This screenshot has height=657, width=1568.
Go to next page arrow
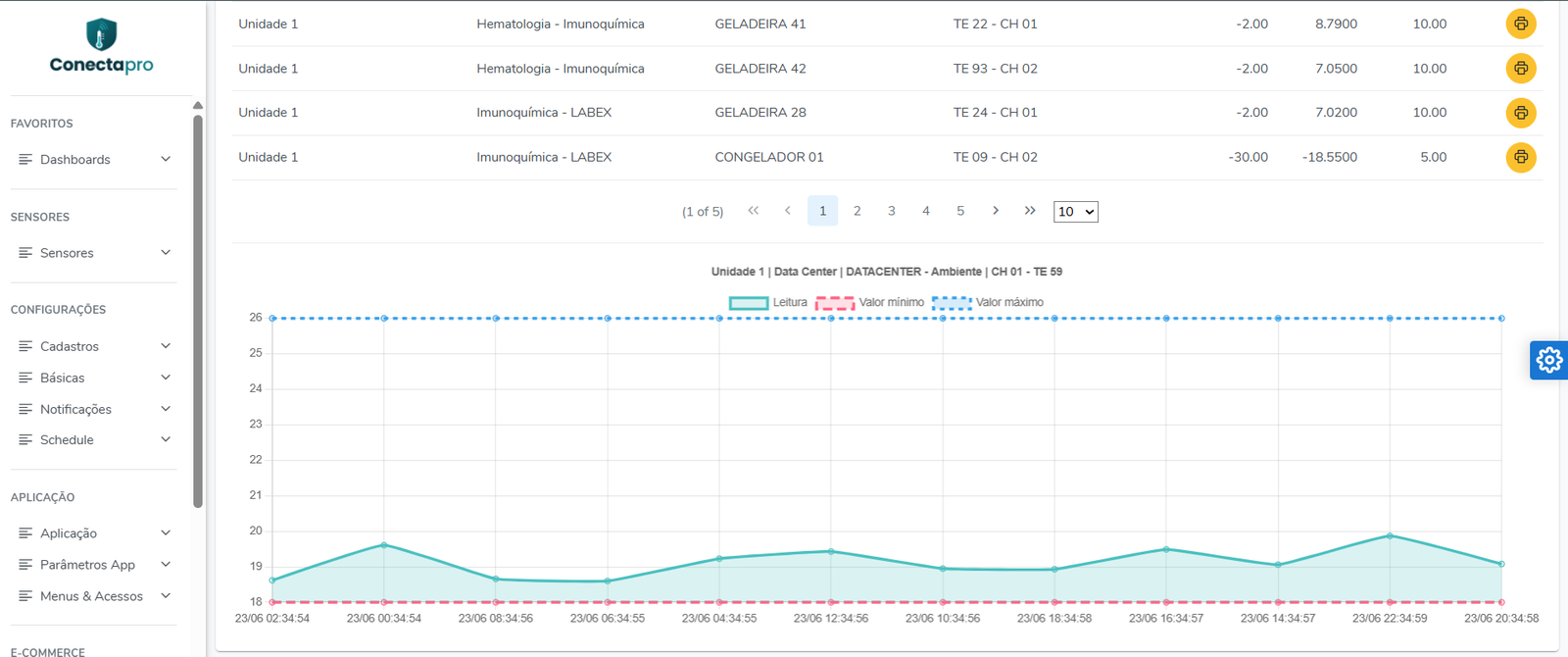click(x=995, y=211)
